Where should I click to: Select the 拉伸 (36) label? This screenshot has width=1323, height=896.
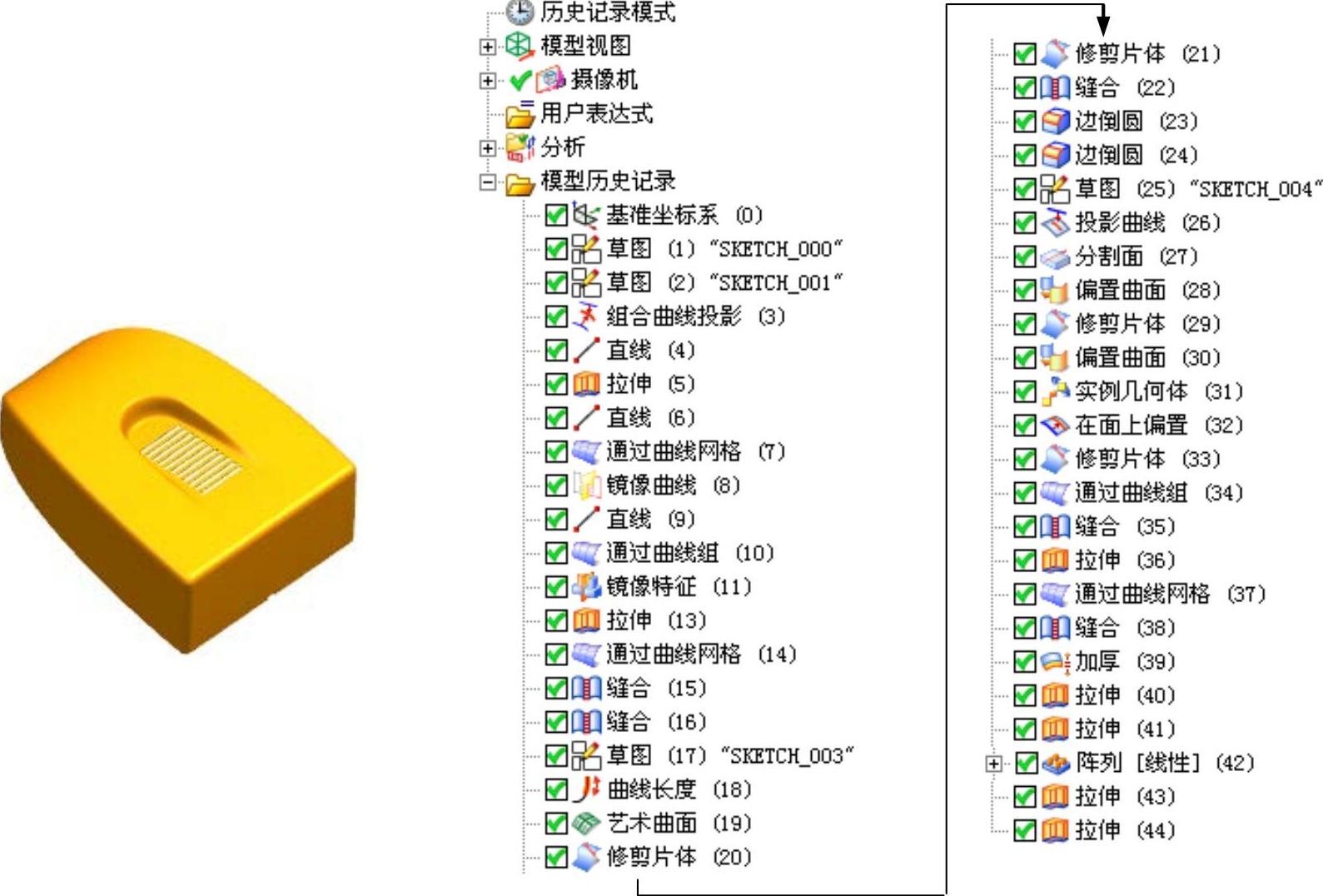point(1124,560)
